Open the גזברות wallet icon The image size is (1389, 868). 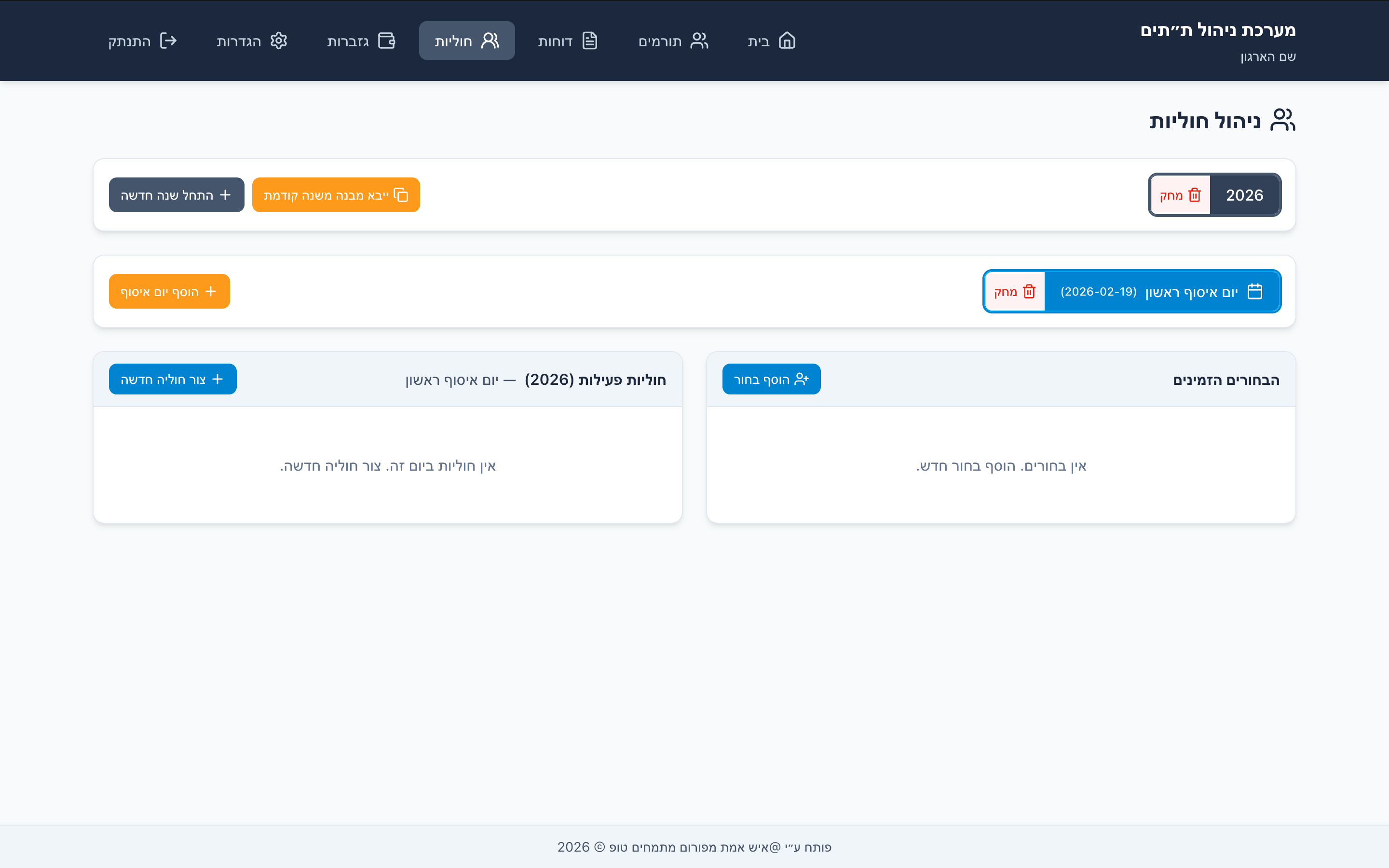point(386,41)
